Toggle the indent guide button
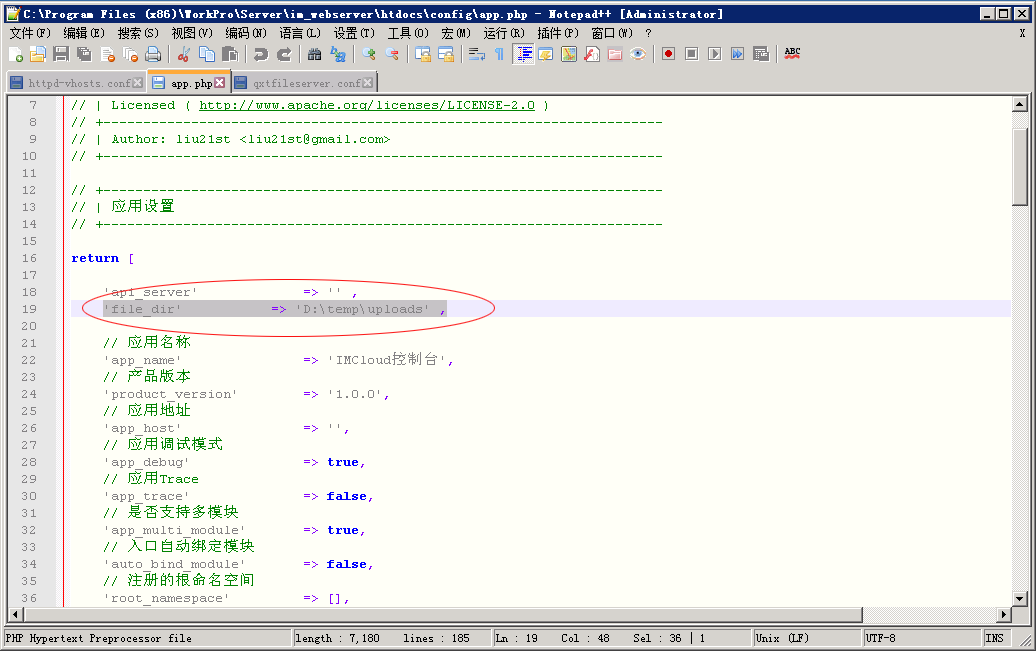1036x651 pixels. click(523, 54)
